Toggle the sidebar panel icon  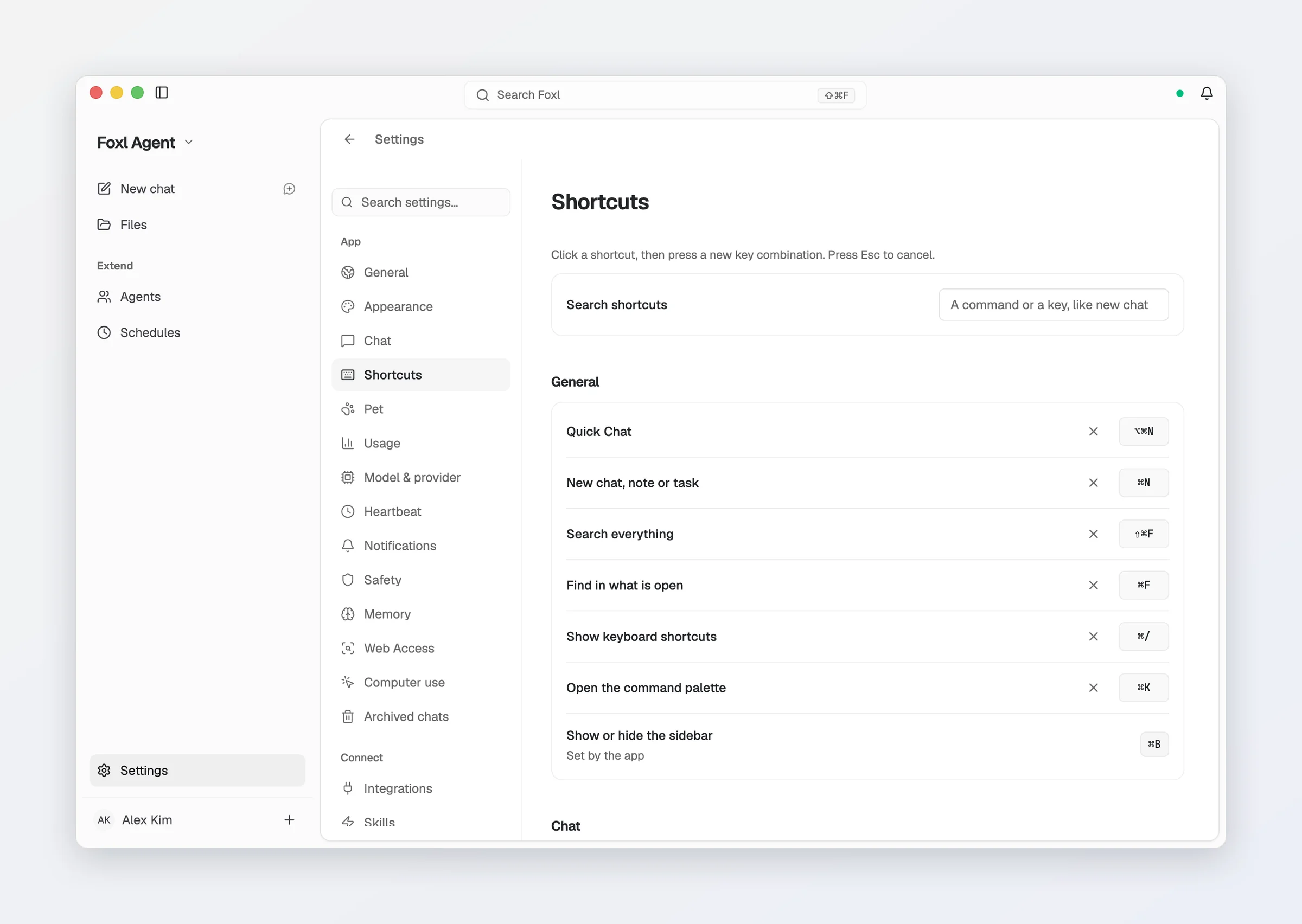pyautogui.click(x=162, y=93)
